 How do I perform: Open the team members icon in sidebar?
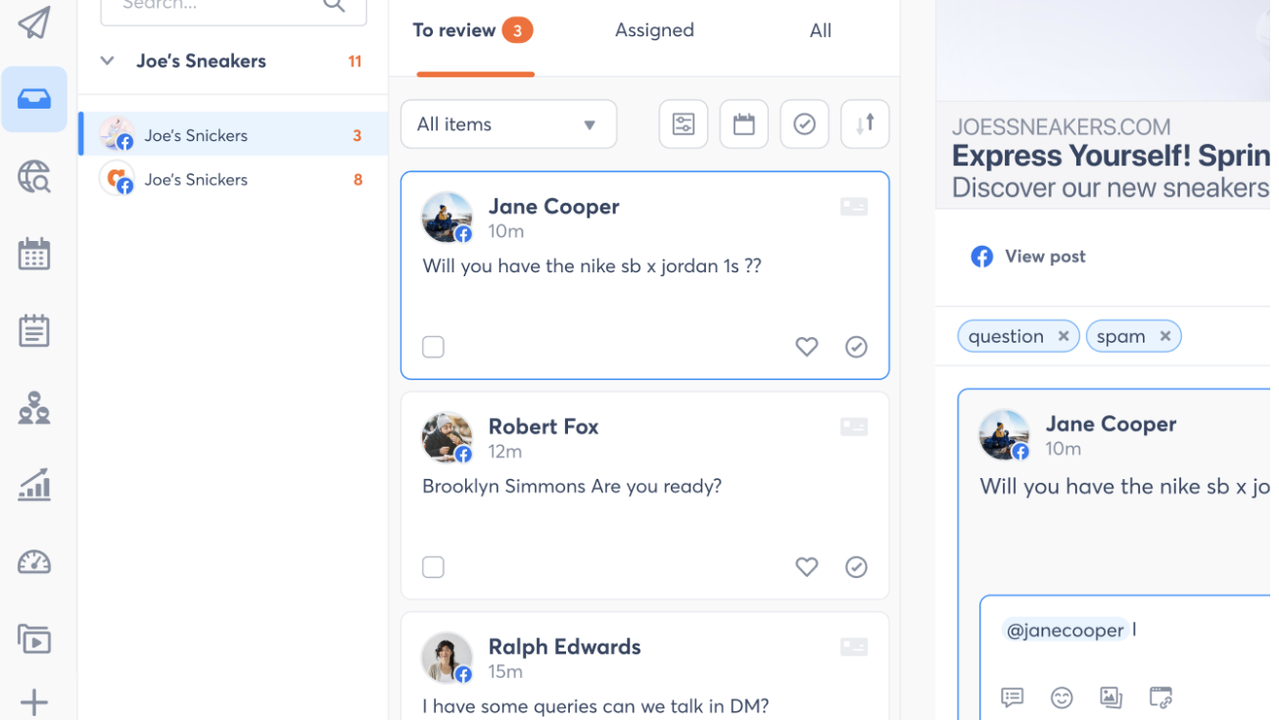[34, 408]
